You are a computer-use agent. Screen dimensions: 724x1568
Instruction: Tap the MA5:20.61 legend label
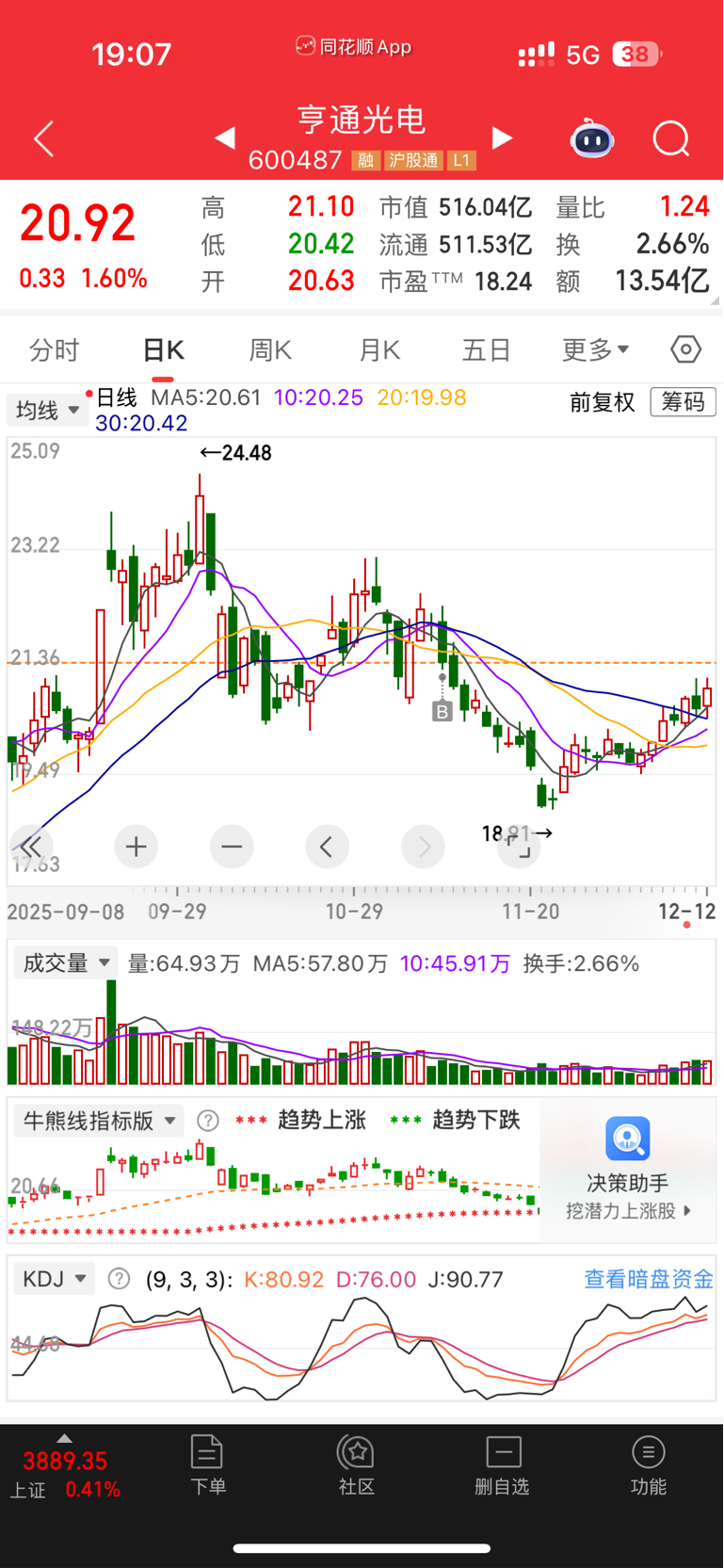[206, 397]
